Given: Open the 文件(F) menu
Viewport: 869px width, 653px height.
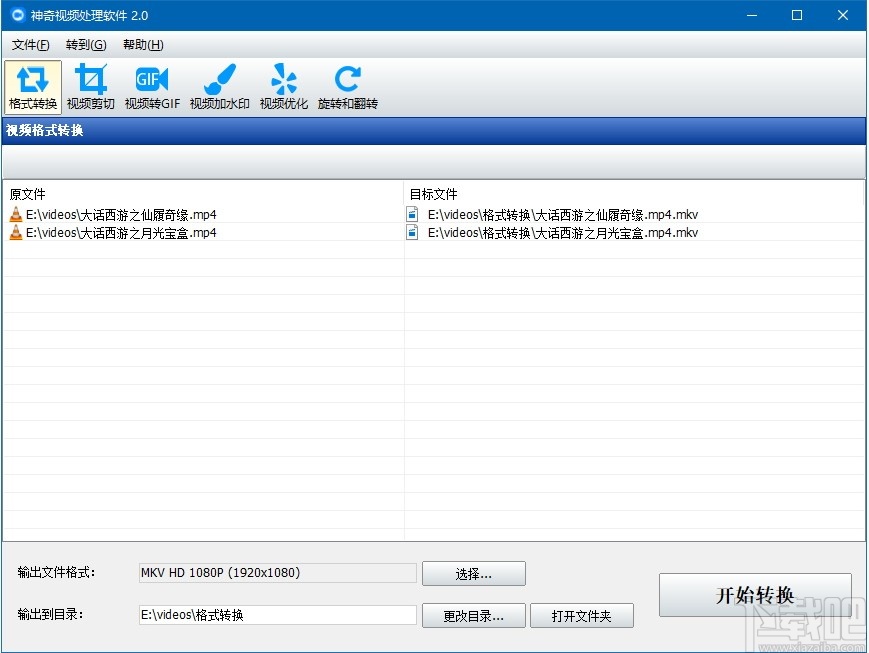Looking at the screenshot, I should coord(30,45).
